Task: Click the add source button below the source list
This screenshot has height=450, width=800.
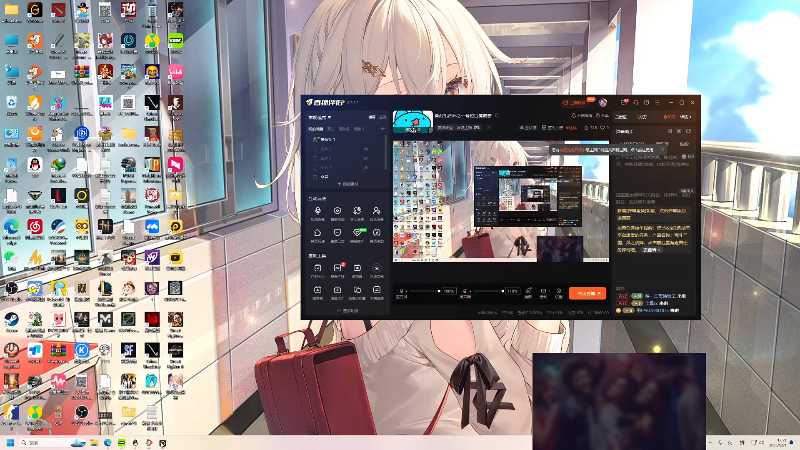Action: [348, 184]
